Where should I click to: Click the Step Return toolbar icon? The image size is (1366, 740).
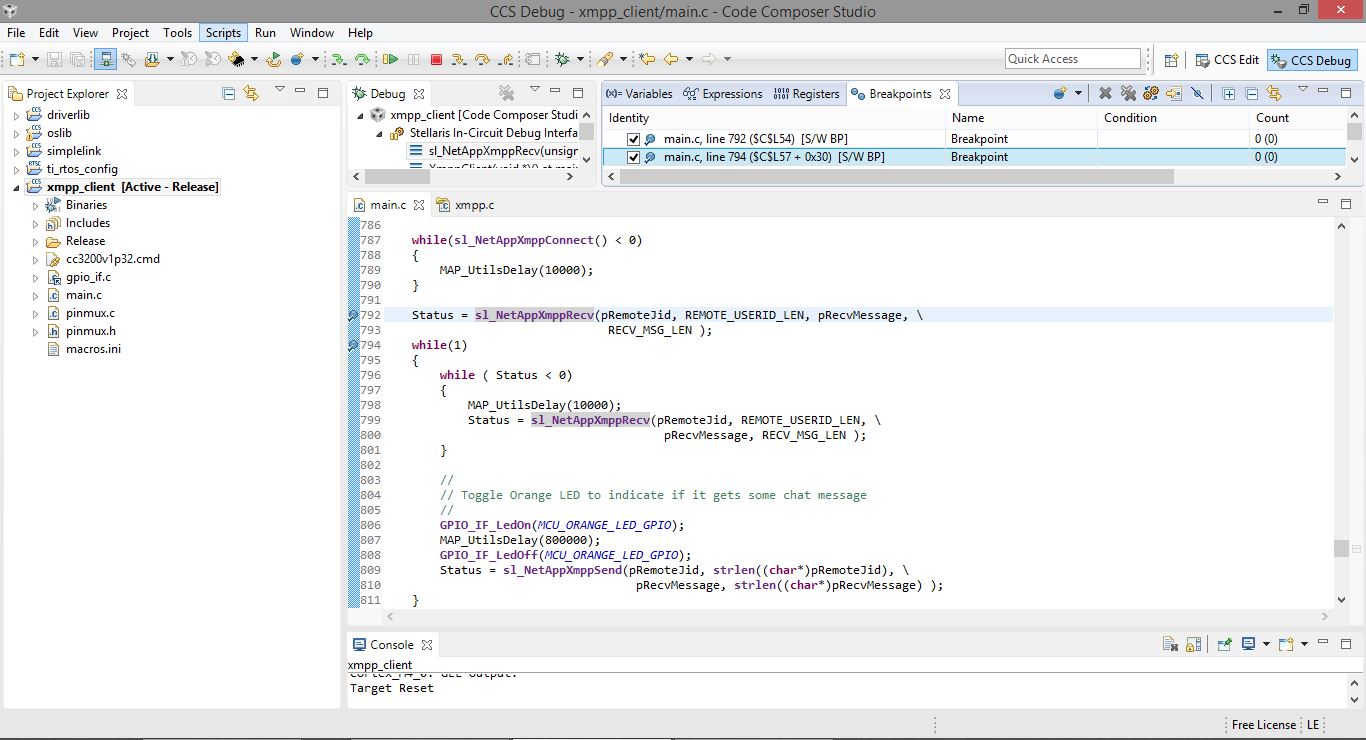click(506, 60)
